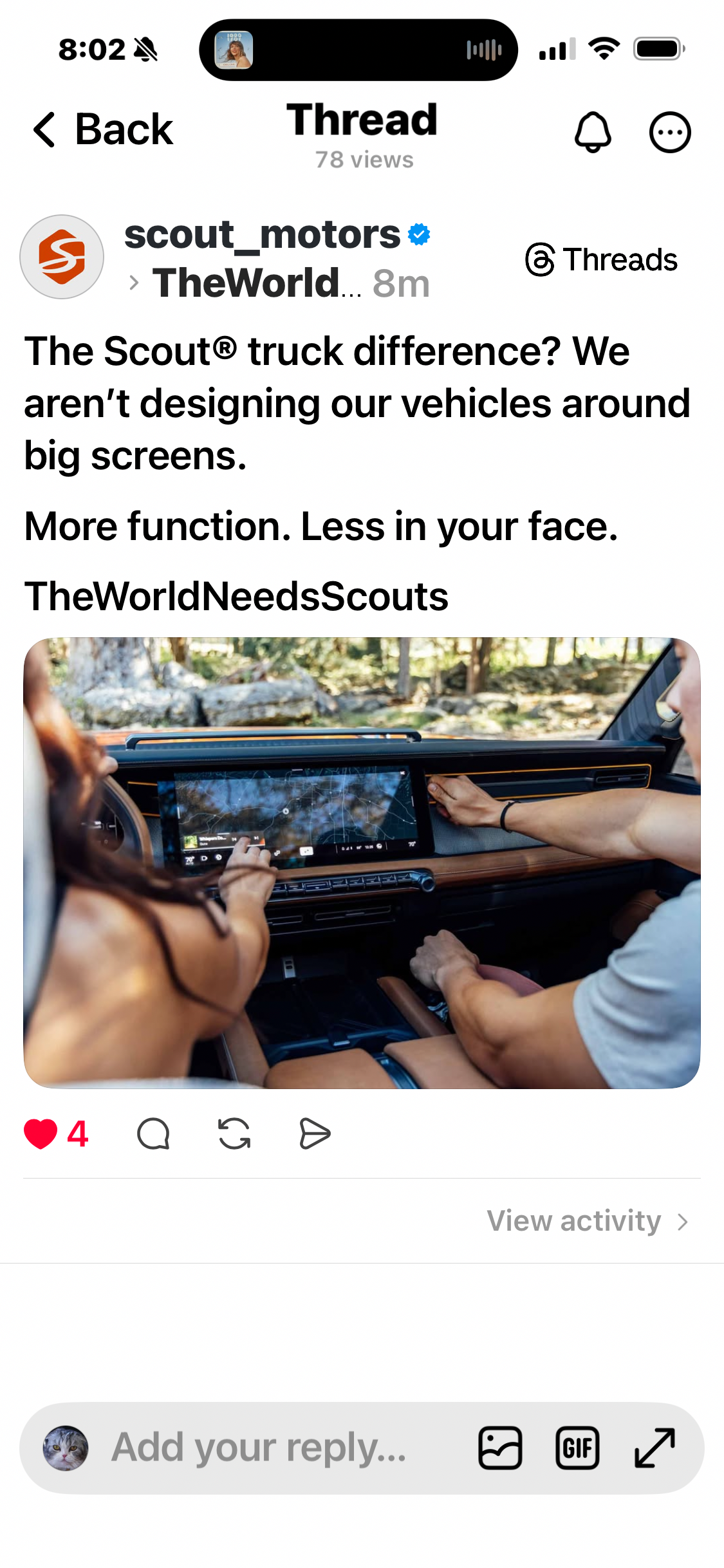Go back using the Back button
This screenshot has height=1568, width=724.
click(x=103, y=129)
